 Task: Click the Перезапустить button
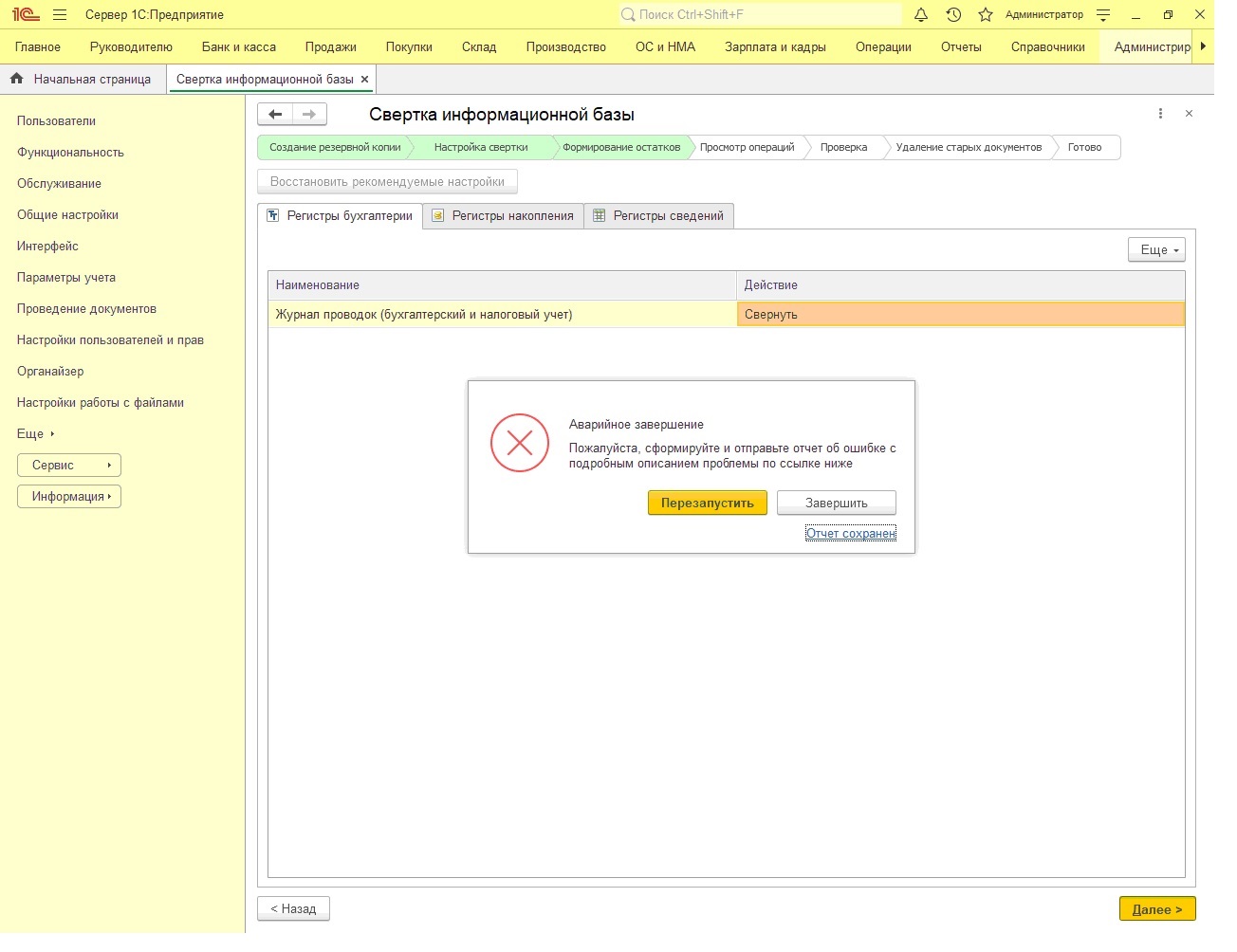point(707,503)
